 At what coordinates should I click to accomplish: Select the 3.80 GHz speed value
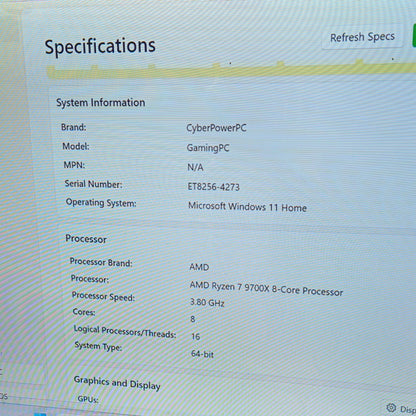(207, 302)
